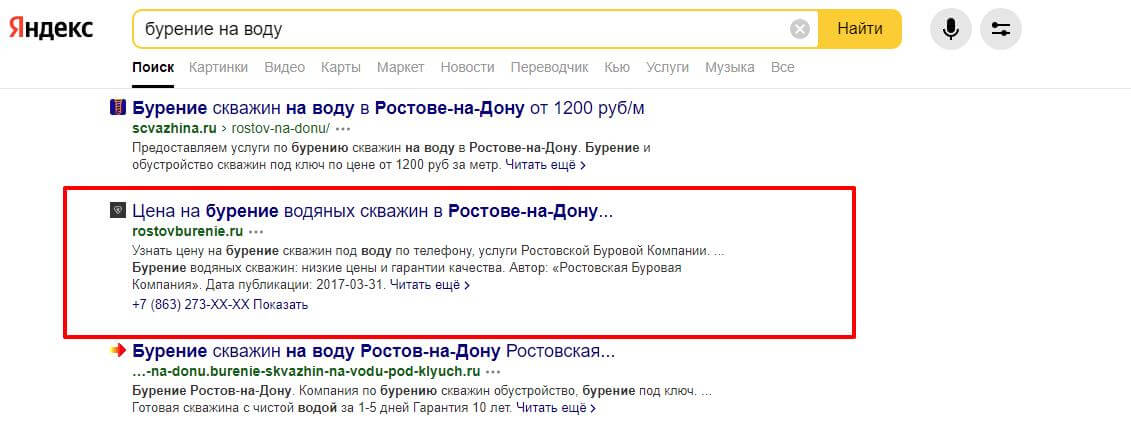The image size is (1131, 429).
Task: Expand 'Читать ещё' in the third result snippet
Action: [x=556, y=408]
